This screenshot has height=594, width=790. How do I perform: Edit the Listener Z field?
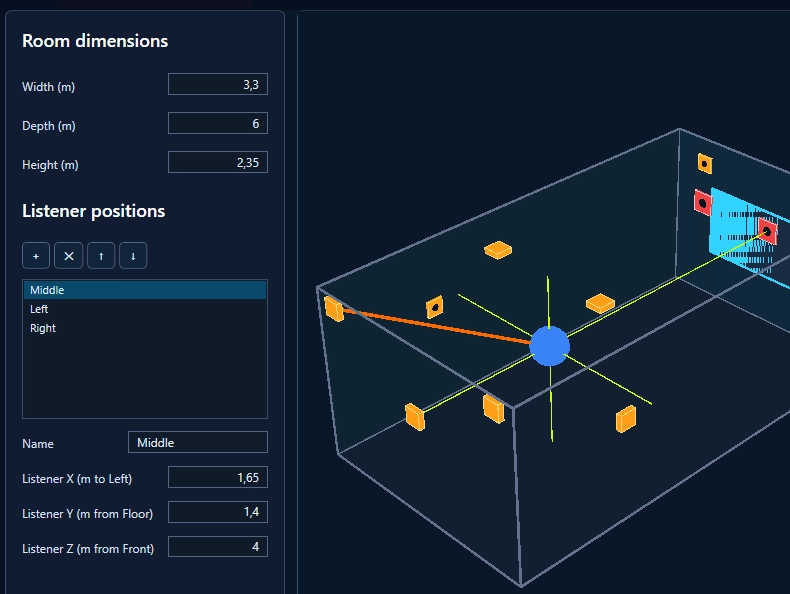pyautogui.click(x=218, y=547)
